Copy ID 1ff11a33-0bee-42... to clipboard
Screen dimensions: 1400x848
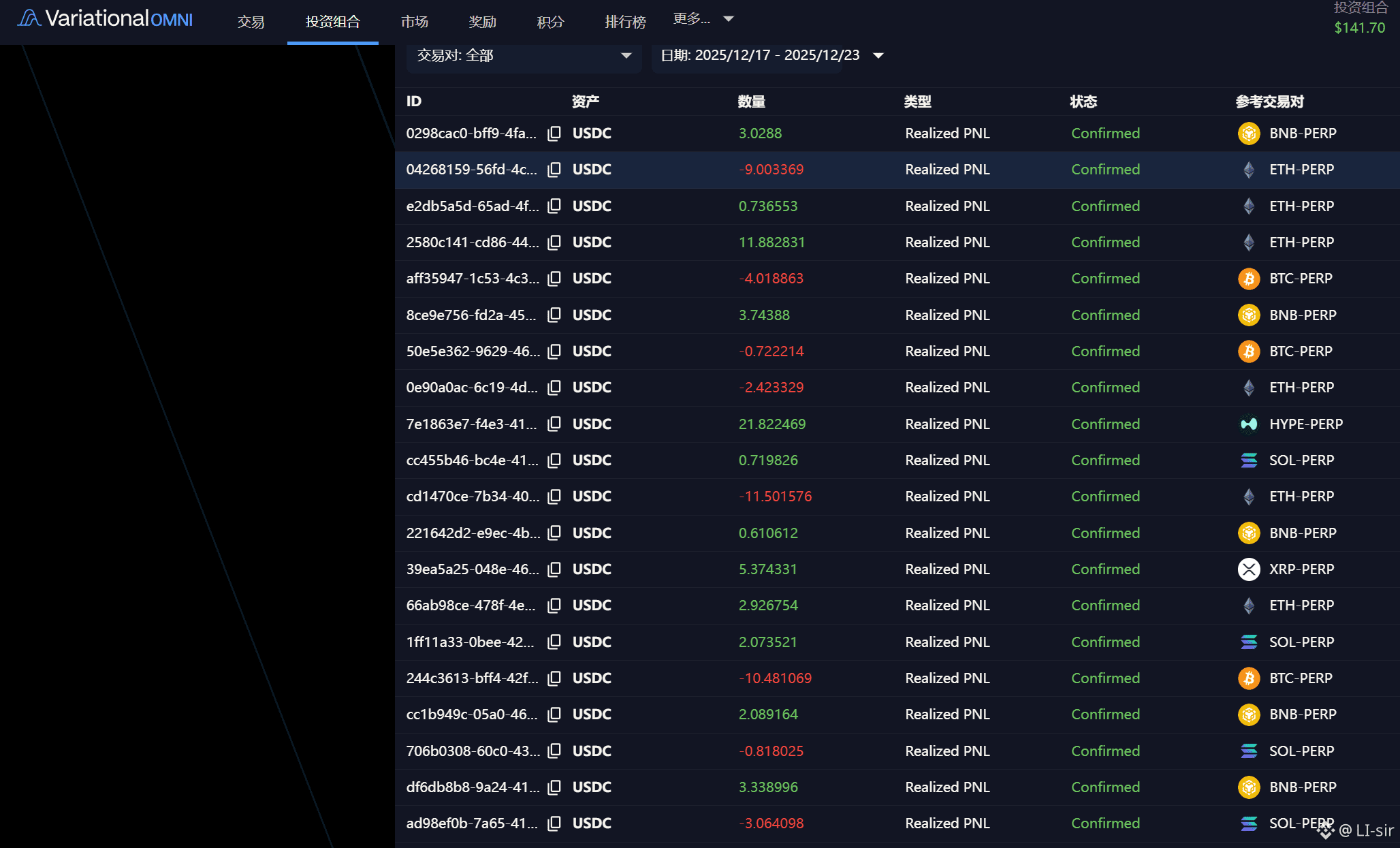click(554, 642)
